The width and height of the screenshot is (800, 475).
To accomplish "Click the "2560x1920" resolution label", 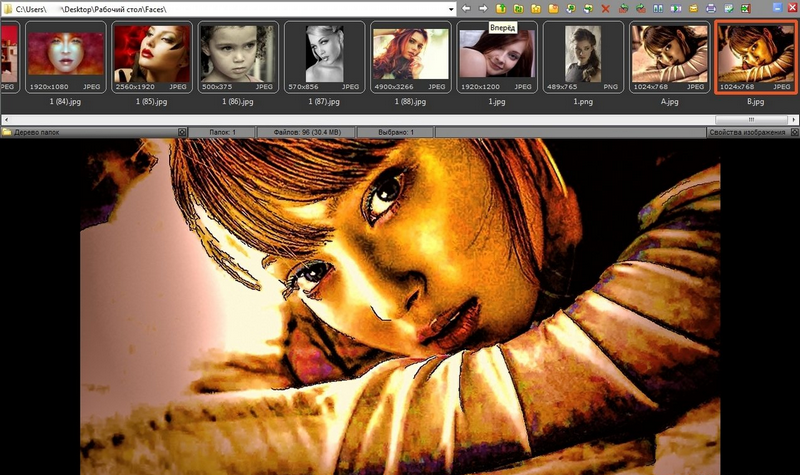I will coord(135,87).
